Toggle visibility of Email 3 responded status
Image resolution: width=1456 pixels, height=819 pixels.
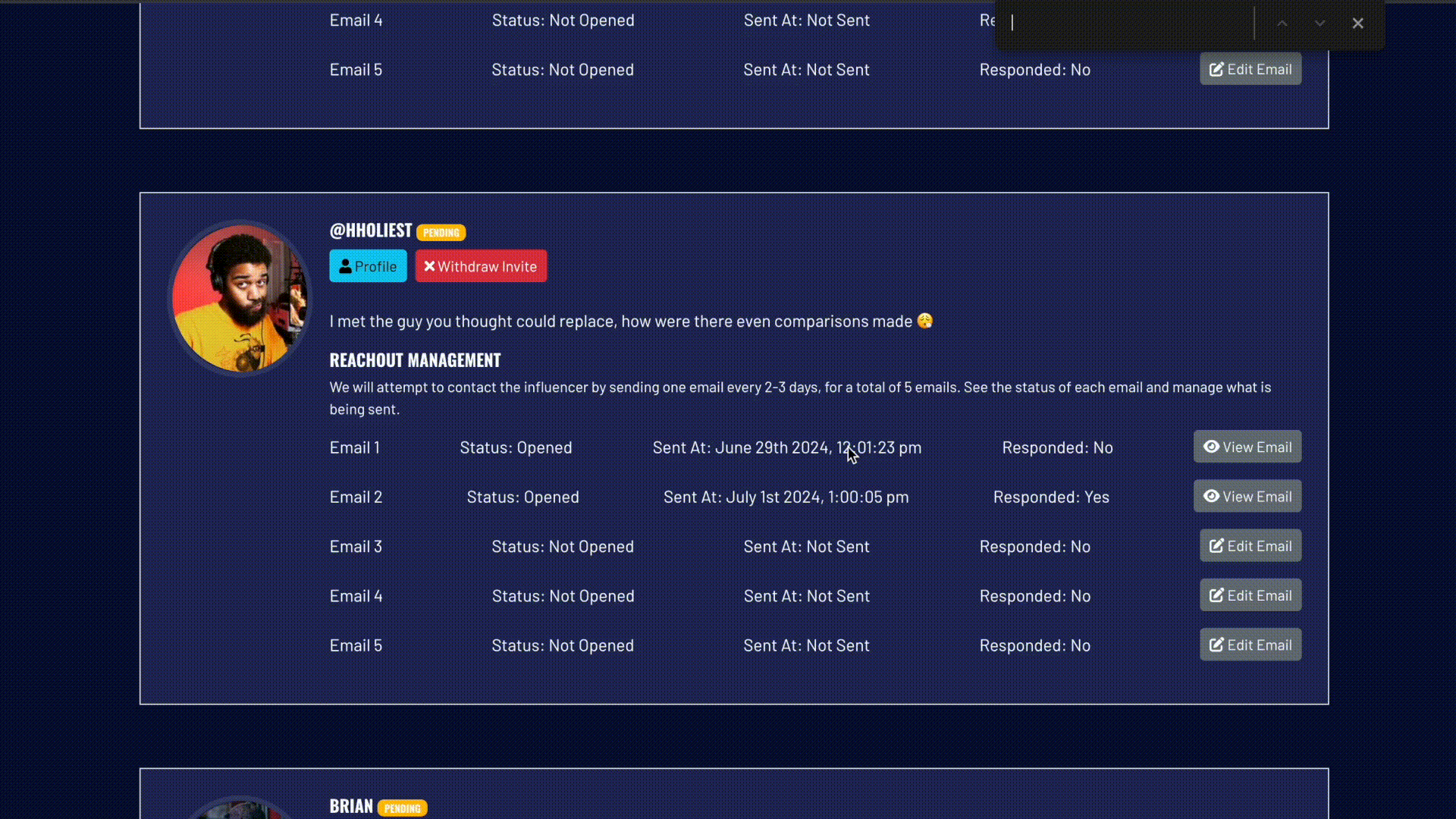pos(1034,545)
